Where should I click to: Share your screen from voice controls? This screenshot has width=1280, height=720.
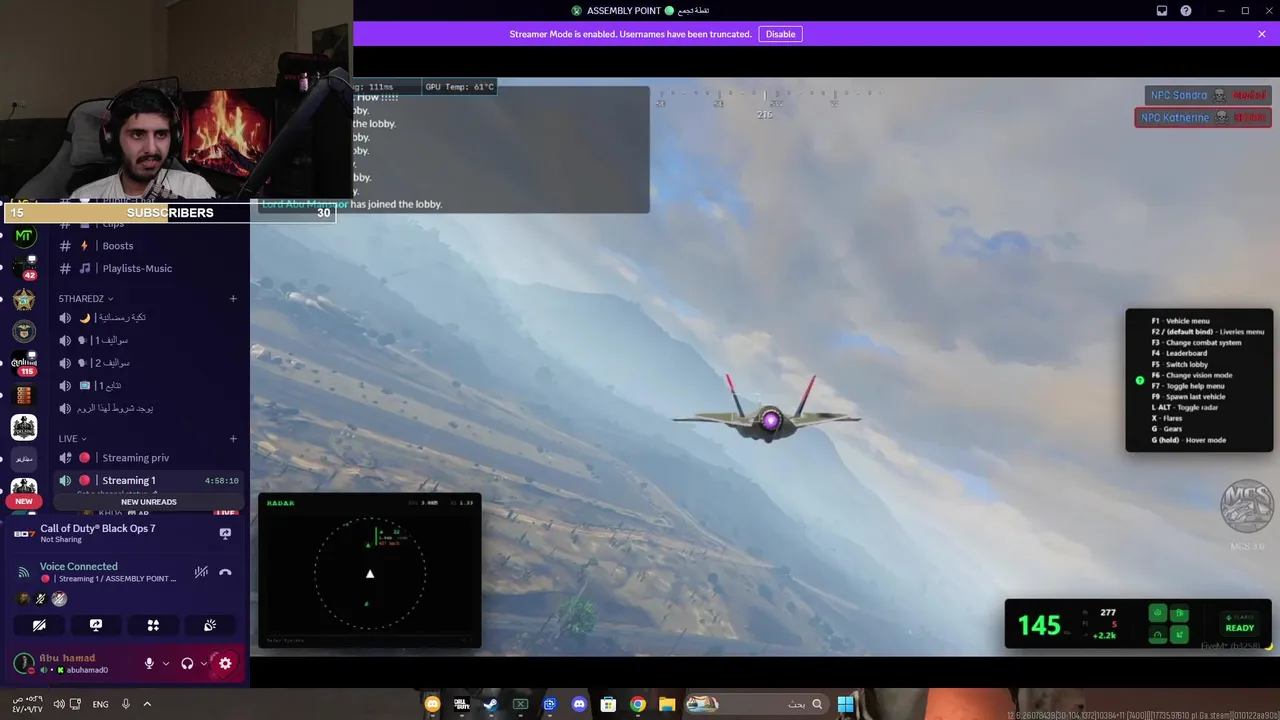96,625
